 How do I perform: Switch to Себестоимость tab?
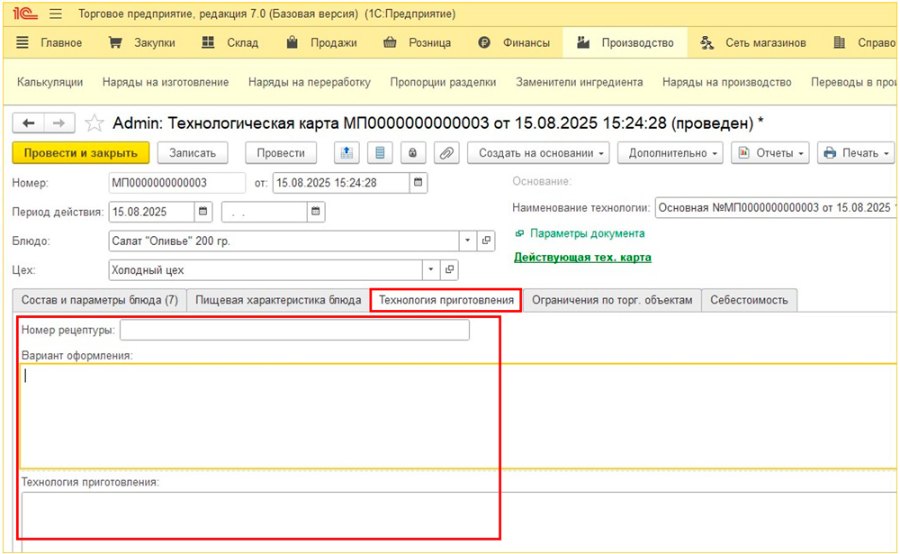pos(749,300)
